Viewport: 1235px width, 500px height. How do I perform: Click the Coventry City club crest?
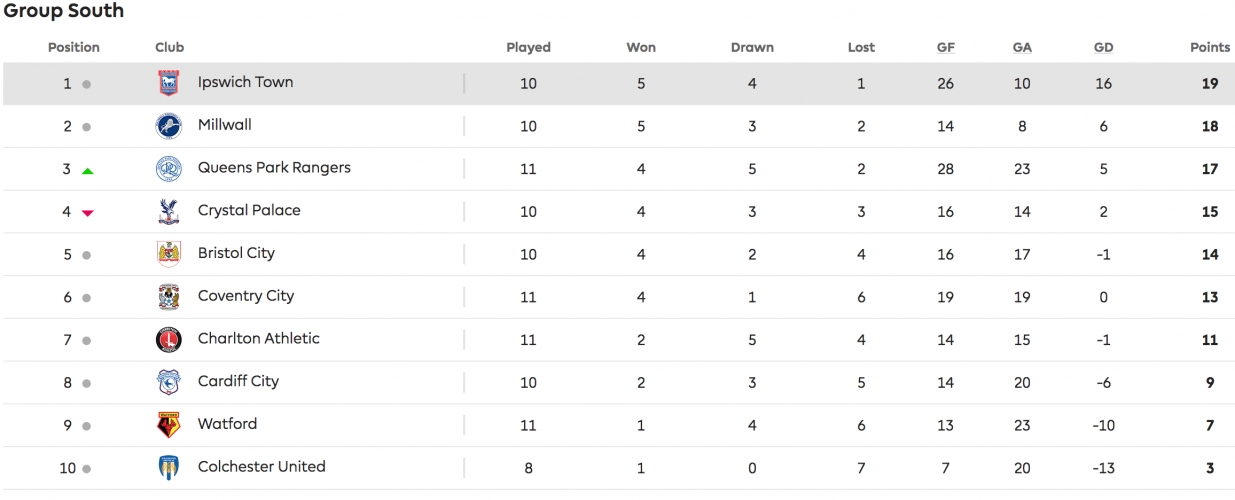(x=169, y=297)
